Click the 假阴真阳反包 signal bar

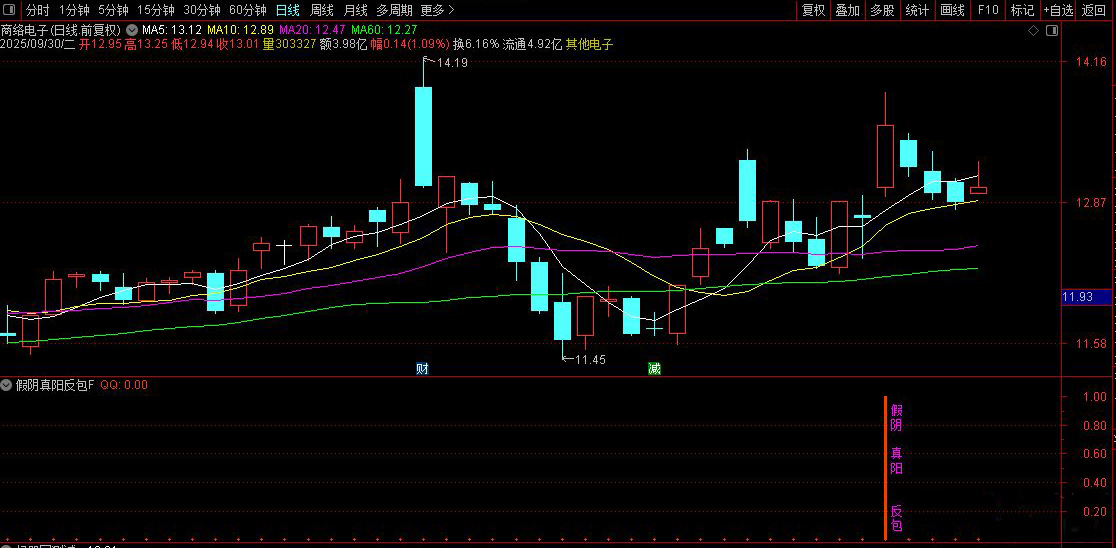click(x=886, y=468)
